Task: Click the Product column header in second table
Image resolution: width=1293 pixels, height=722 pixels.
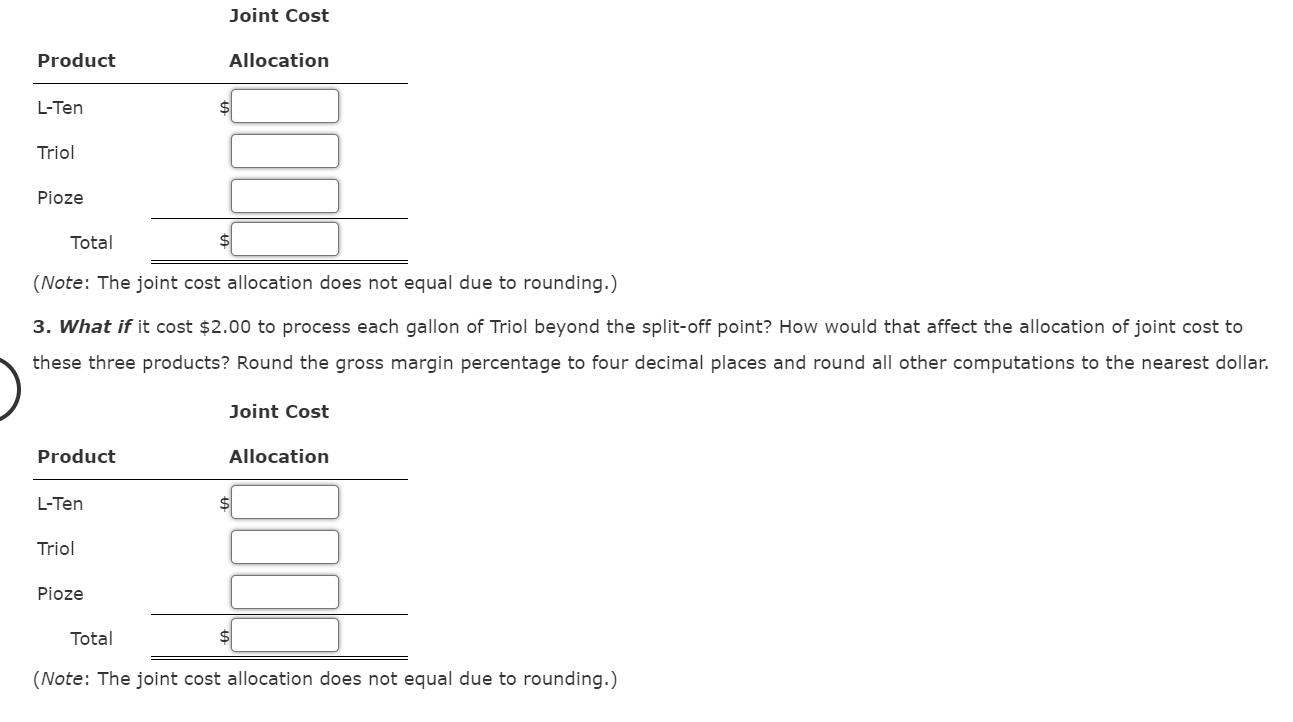Action: coord(76,456)
